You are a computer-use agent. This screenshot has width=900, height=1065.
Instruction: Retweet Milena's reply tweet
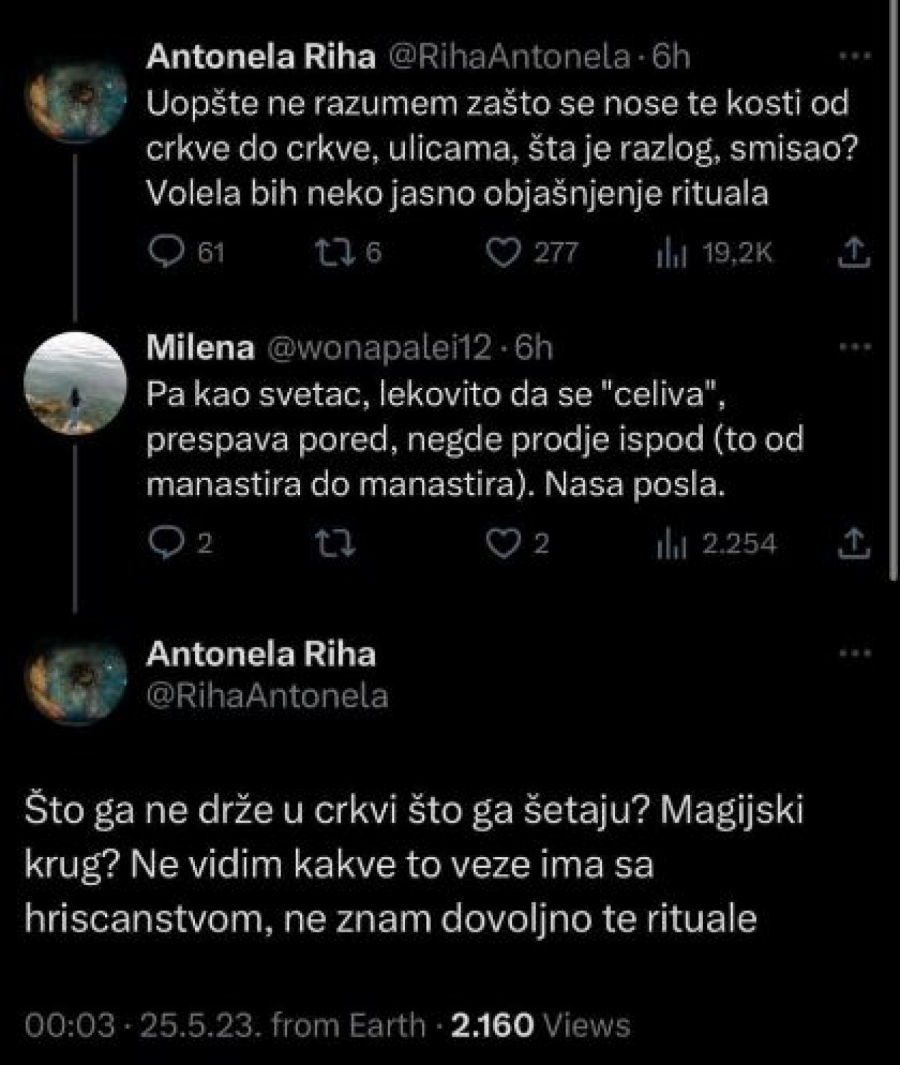click(327, 543)
